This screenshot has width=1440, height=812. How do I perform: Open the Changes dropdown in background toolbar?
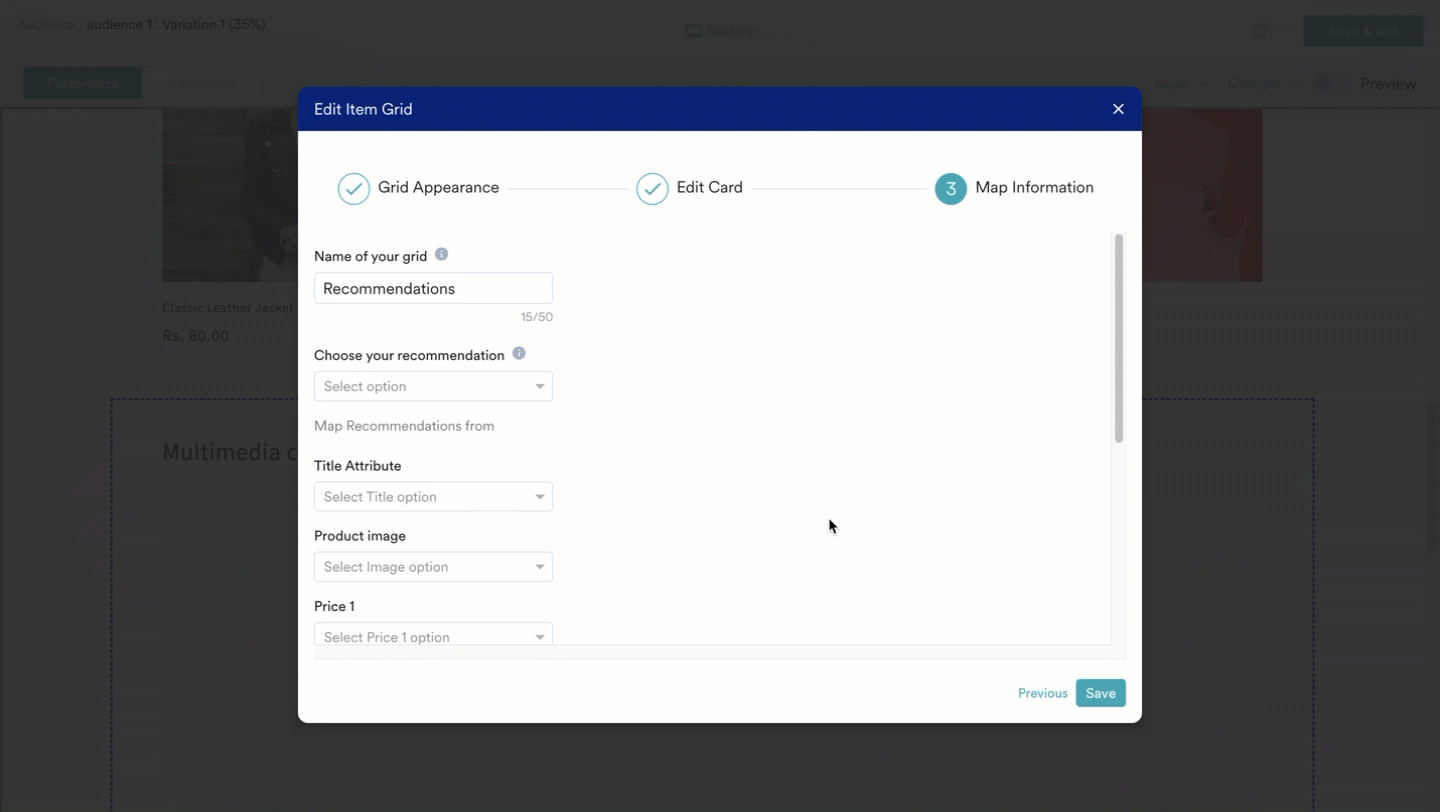(x=1264, y=84)
